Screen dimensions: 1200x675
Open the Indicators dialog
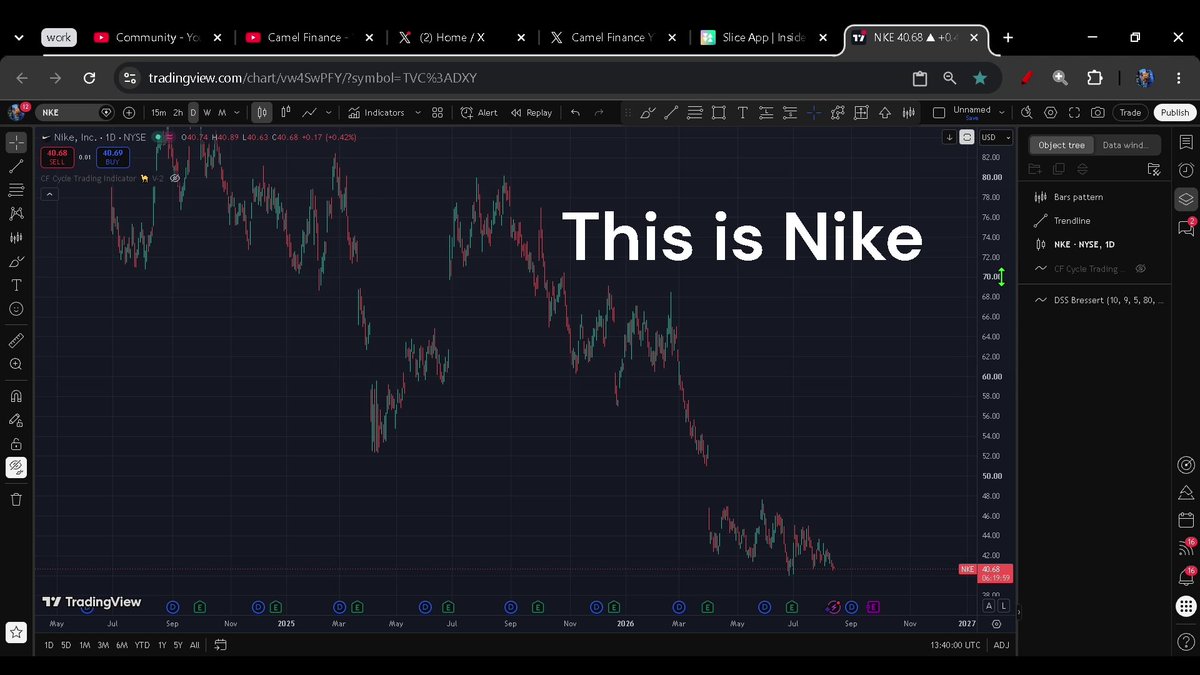tap(377, 113)
